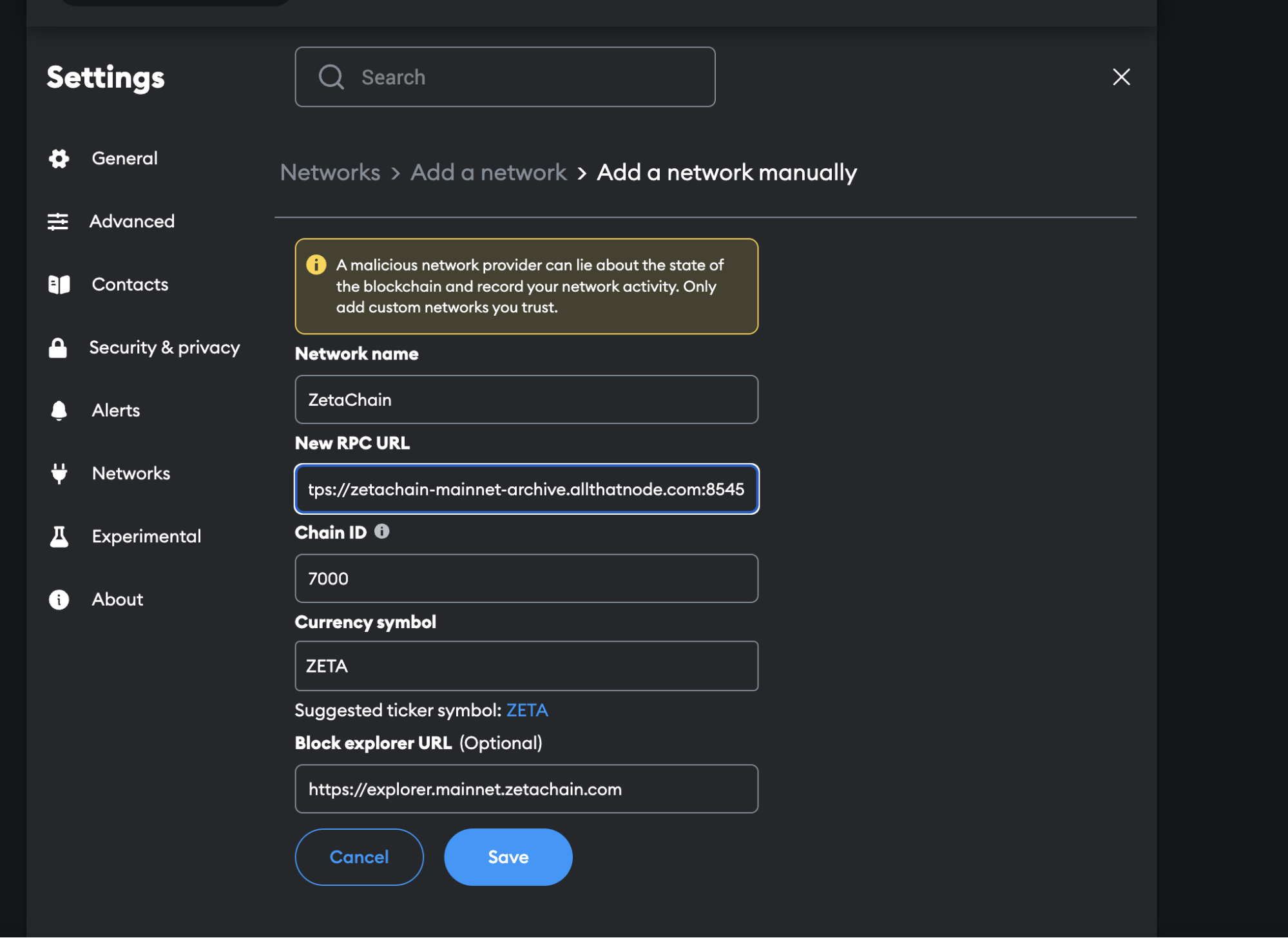Click the Save button
Viewport: 1288px width, 938px height.
[508, 857]
